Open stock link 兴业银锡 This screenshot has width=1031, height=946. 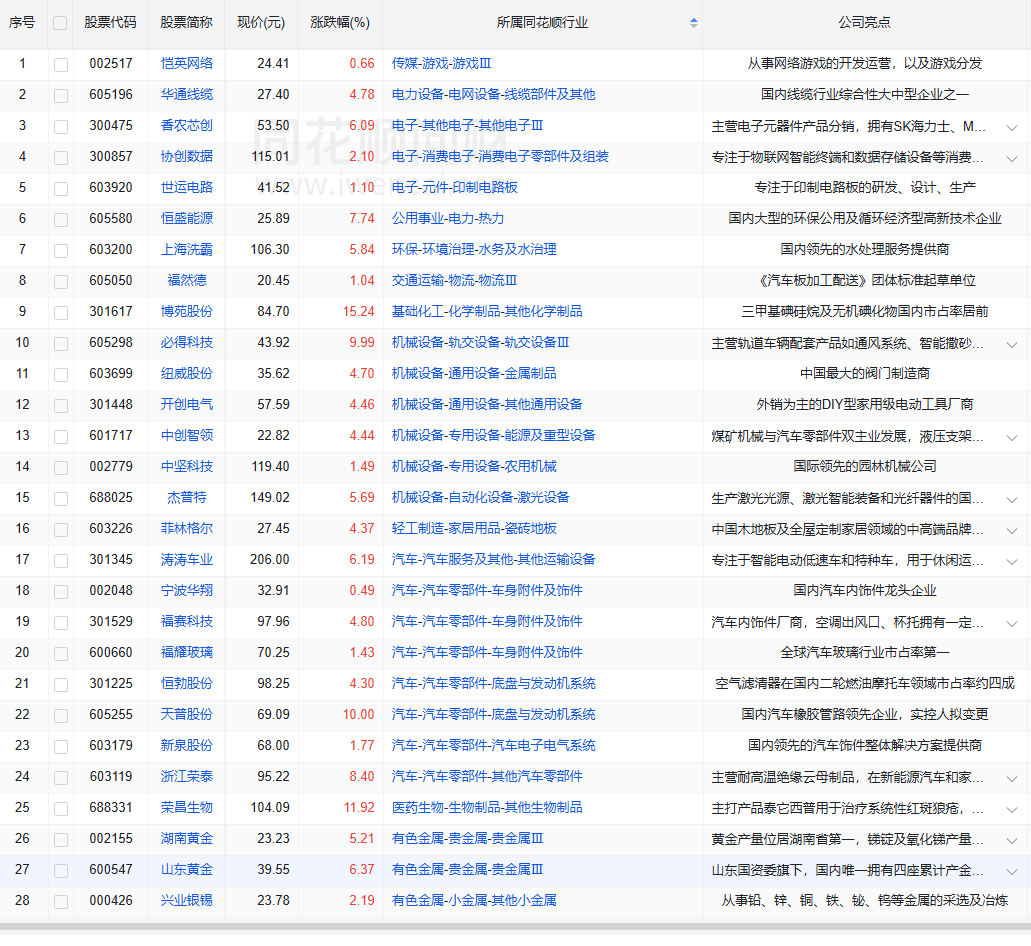(187, 901)
